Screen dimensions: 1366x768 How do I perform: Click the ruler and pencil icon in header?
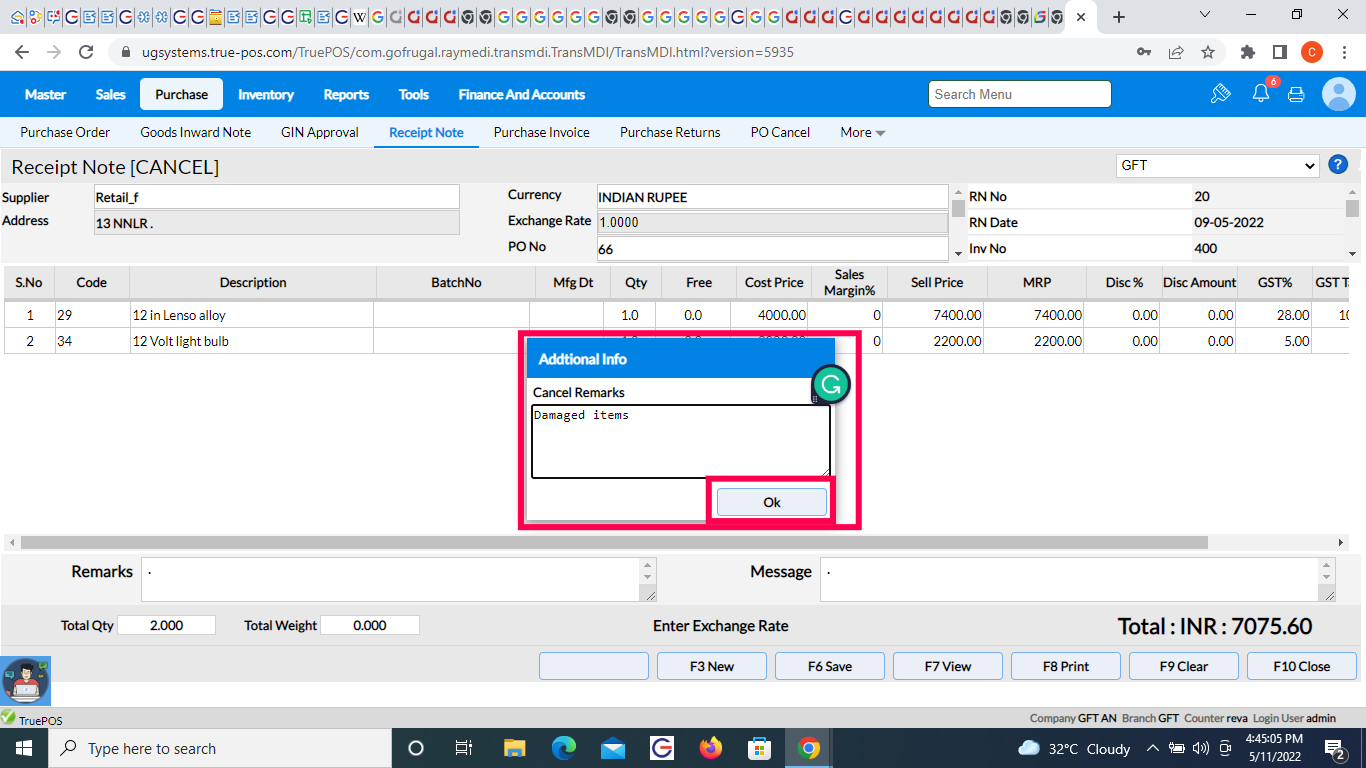tap(1220, 94)
